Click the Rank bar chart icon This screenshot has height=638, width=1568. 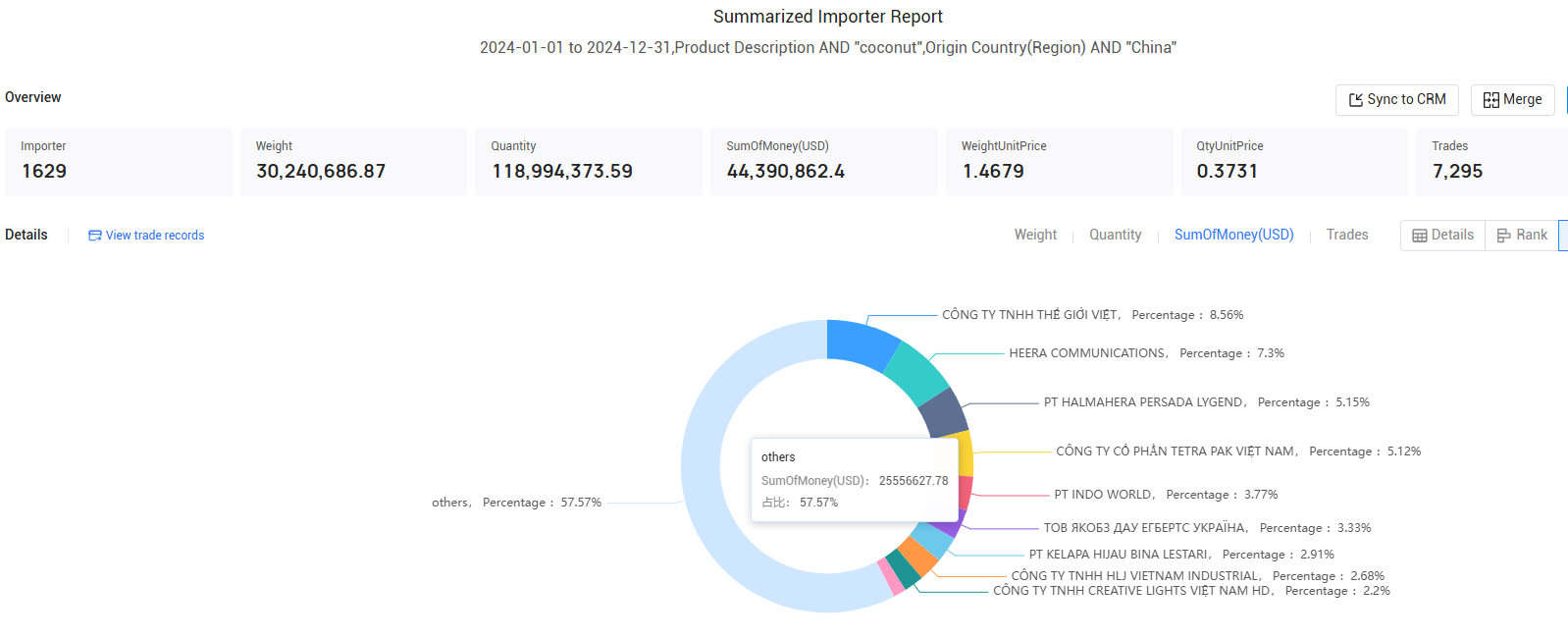tap(1504, 236)
